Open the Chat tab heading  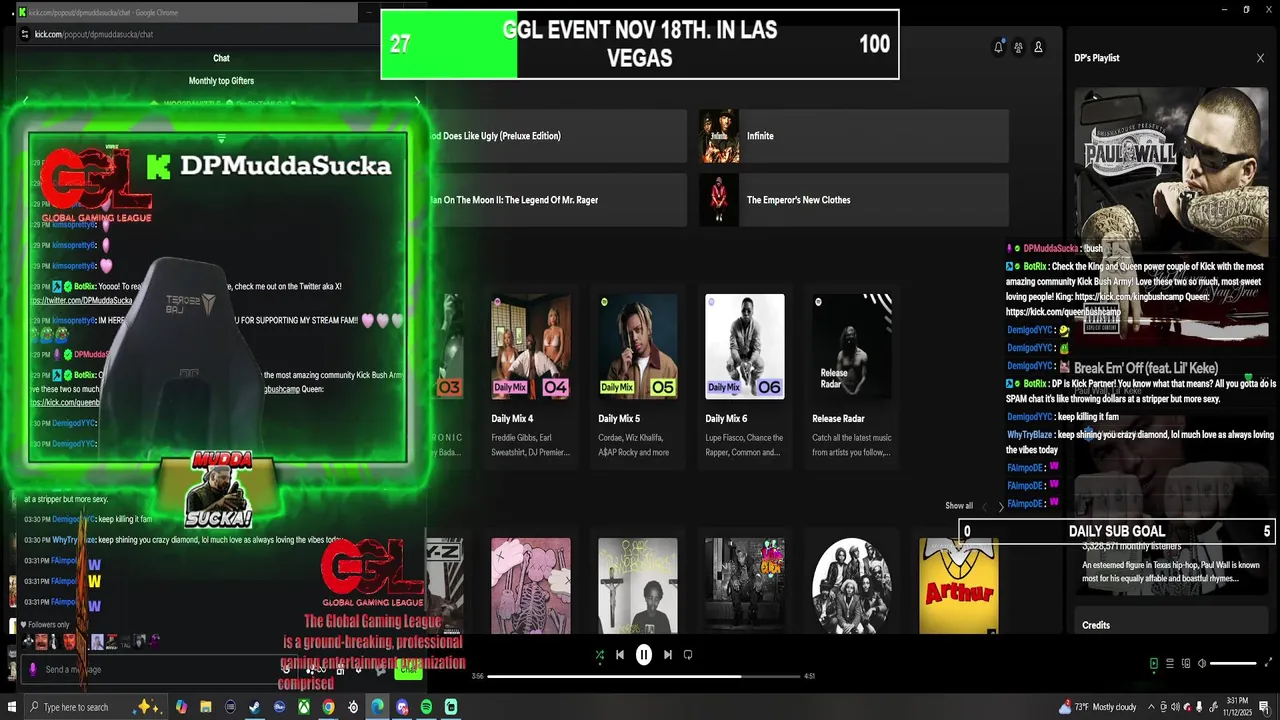click(221, 58)
